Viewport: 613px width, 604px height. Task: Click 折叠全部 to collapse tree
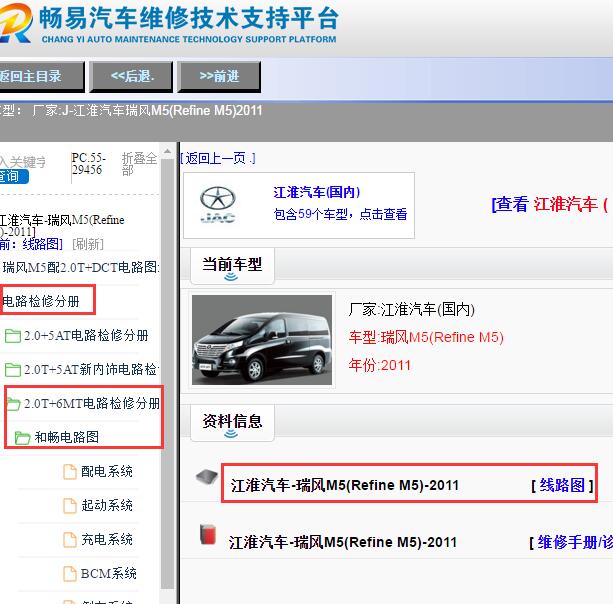[140, 164]
